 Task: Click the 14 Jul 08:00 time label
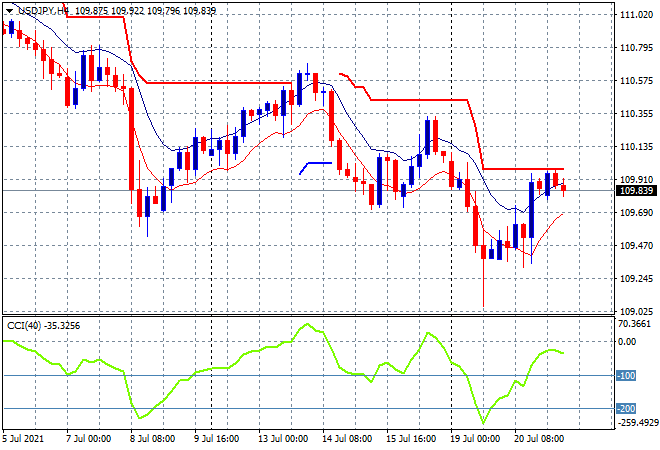point(347,439)
